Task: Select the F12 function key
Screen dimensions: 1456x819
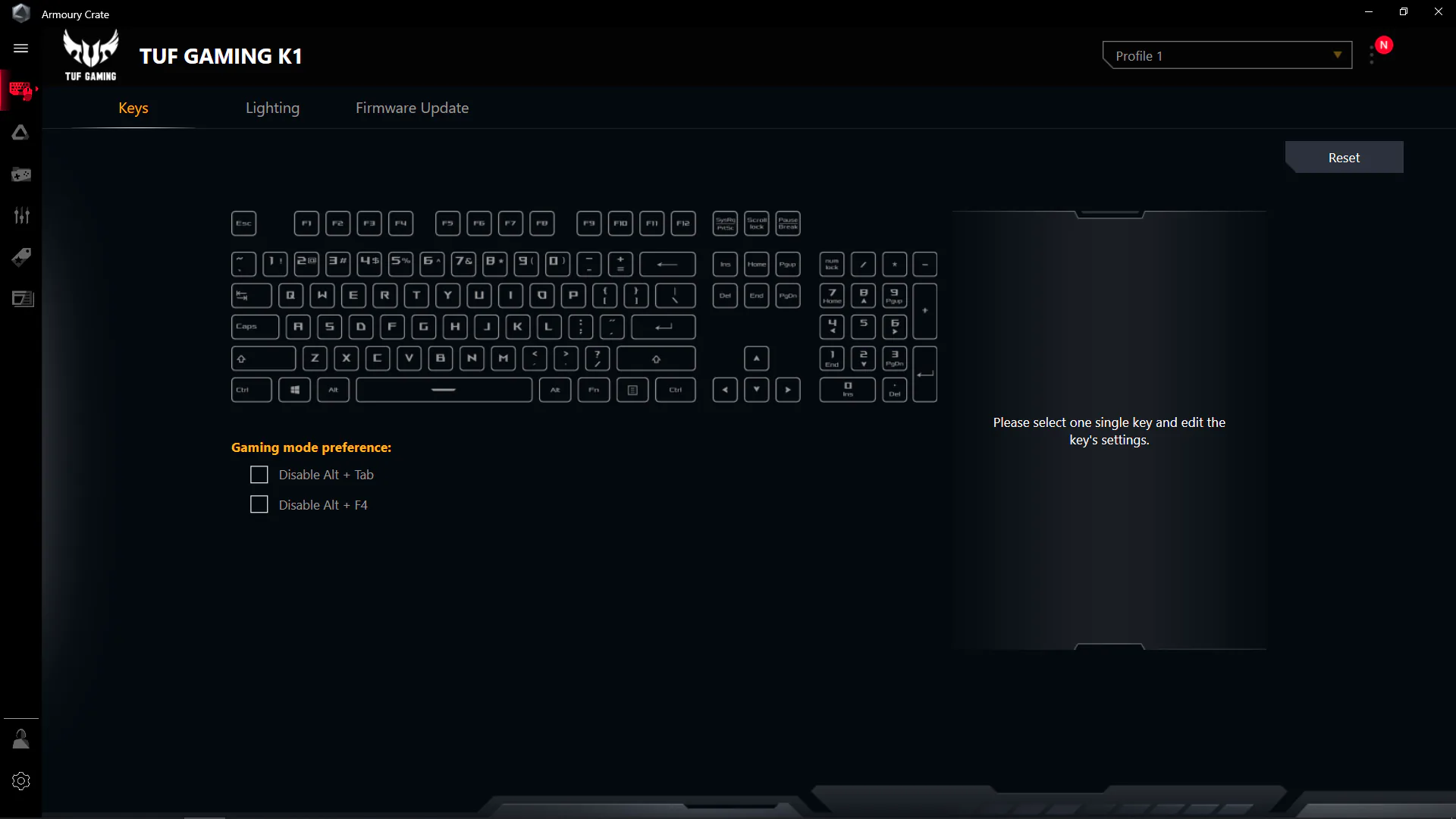Action: coord(683,223)
